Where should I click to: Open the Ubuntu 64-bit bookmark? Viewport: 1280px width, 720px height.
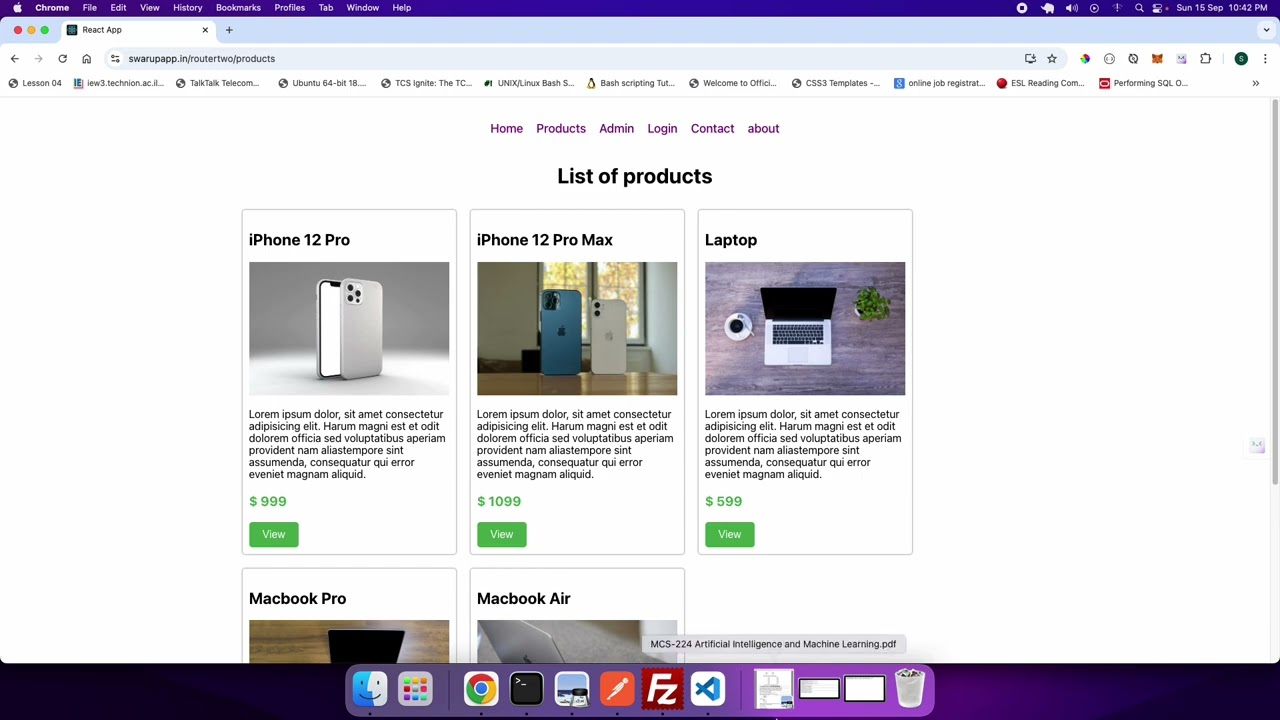322,83
